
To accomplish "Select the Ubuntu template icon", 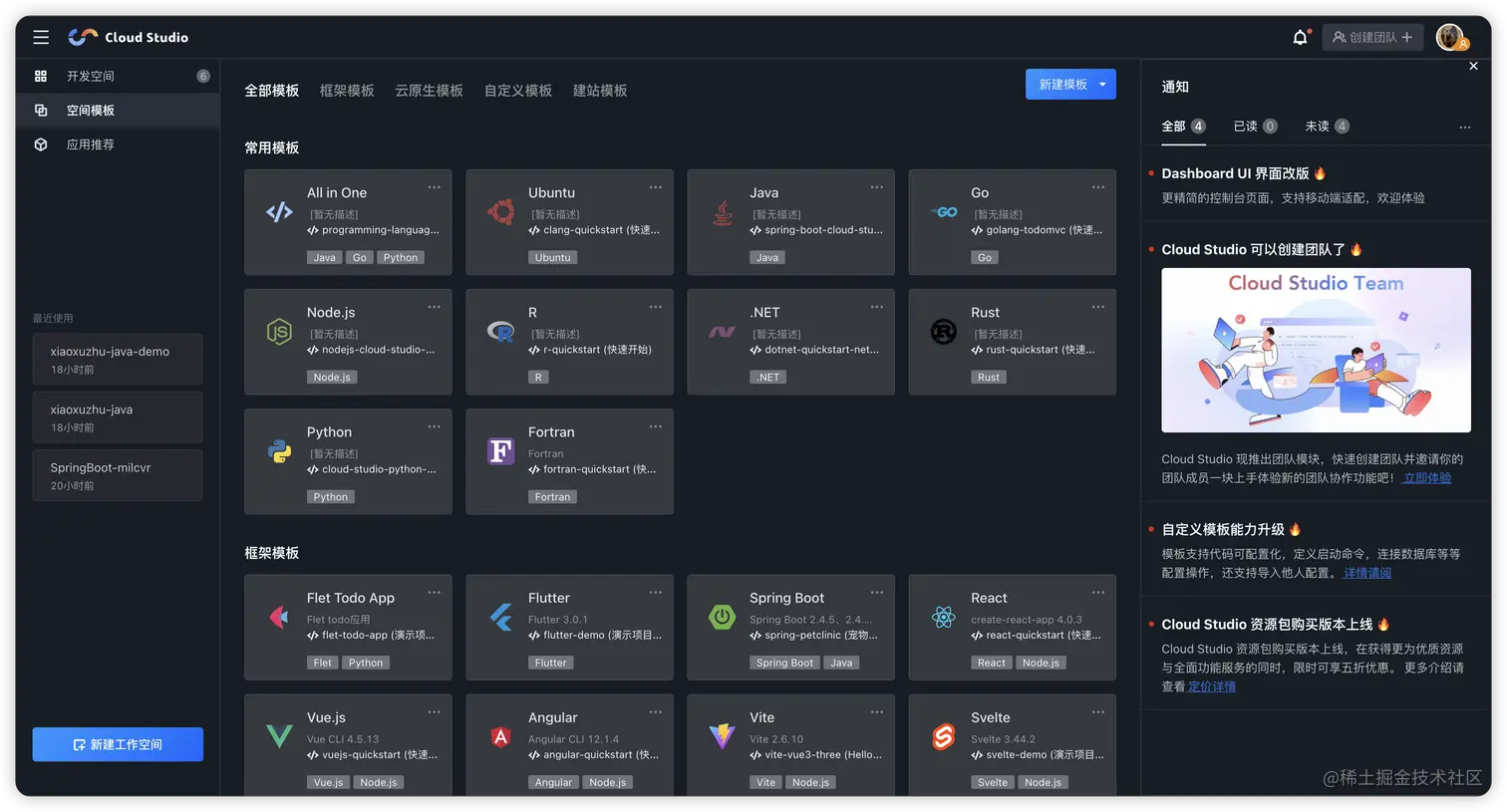I will click(x=500, y=211).
